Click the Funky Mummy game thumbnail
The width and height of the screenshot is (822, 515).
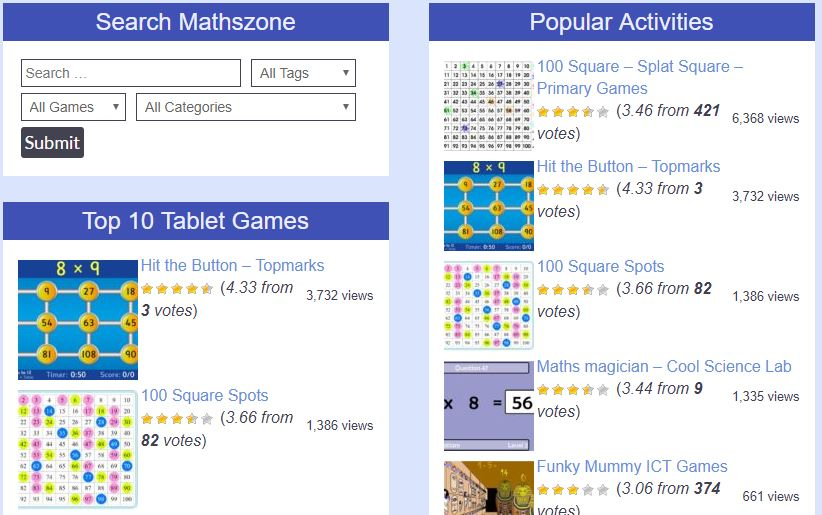[x=489, y=488]
